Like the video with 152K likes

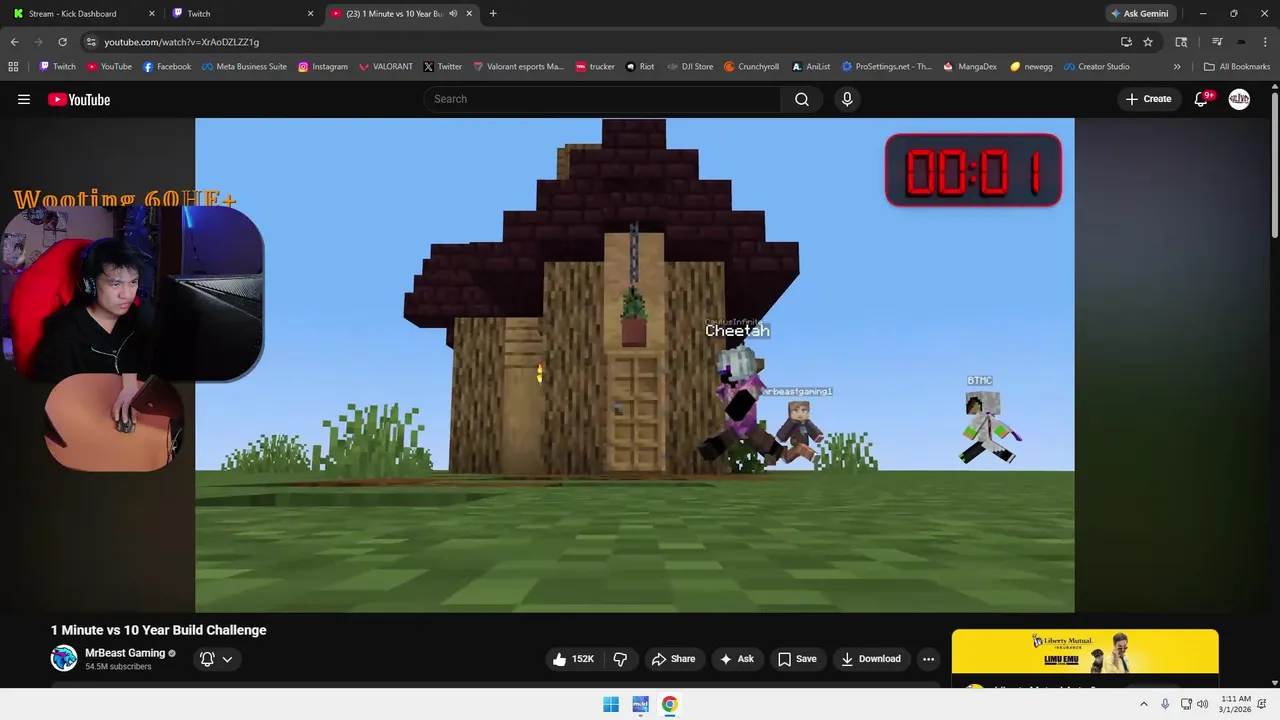point(573,659)
